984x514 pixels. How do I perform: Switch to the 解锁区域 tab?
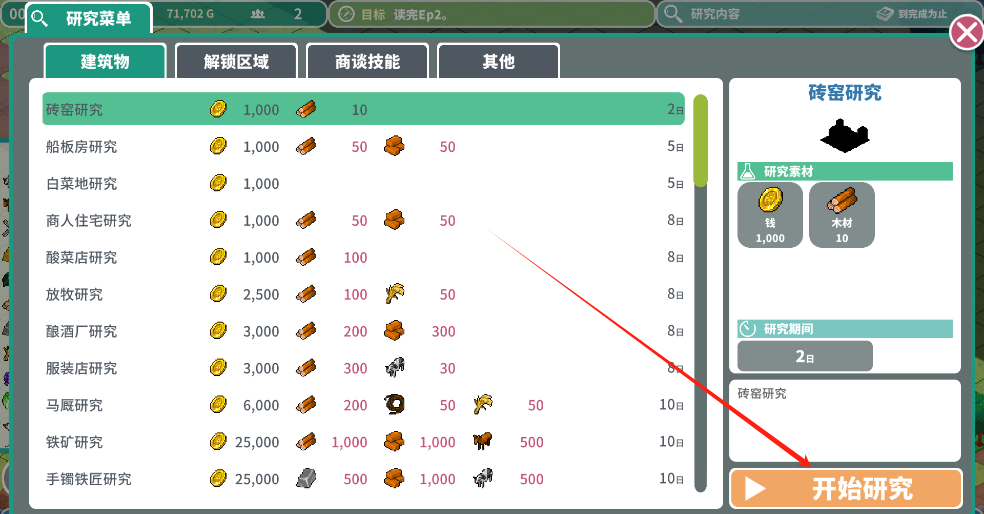[x=236, y=61]
